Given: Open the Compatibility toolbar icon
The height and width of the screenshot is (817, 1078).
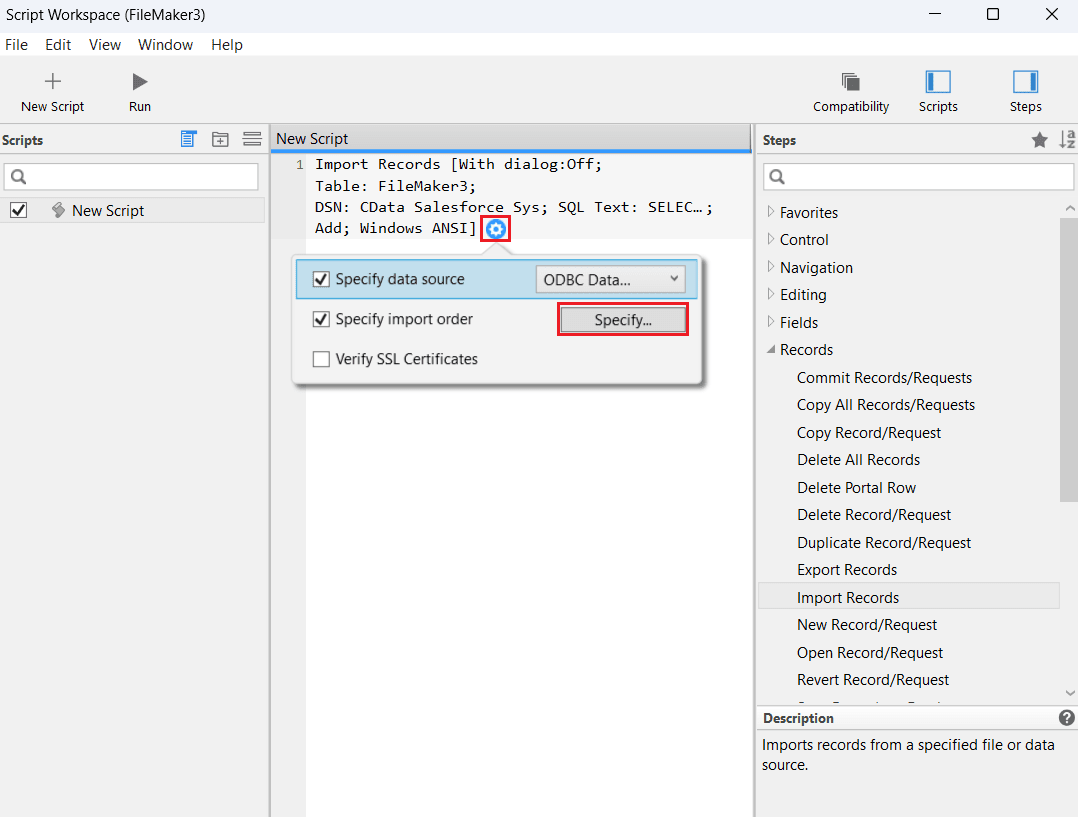Looking at the screenshot, I should [850, 82].
